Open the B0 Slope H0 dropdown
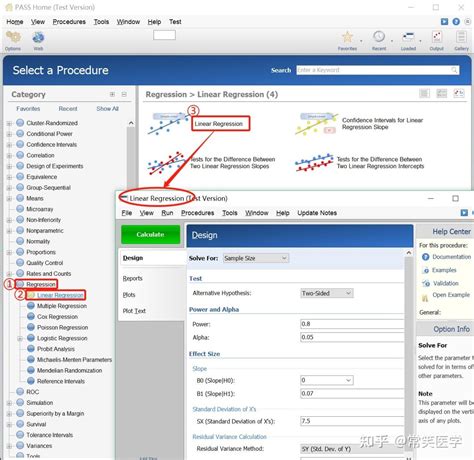The image size is (474, 460). pyautogui.click(x=327, y=380)
